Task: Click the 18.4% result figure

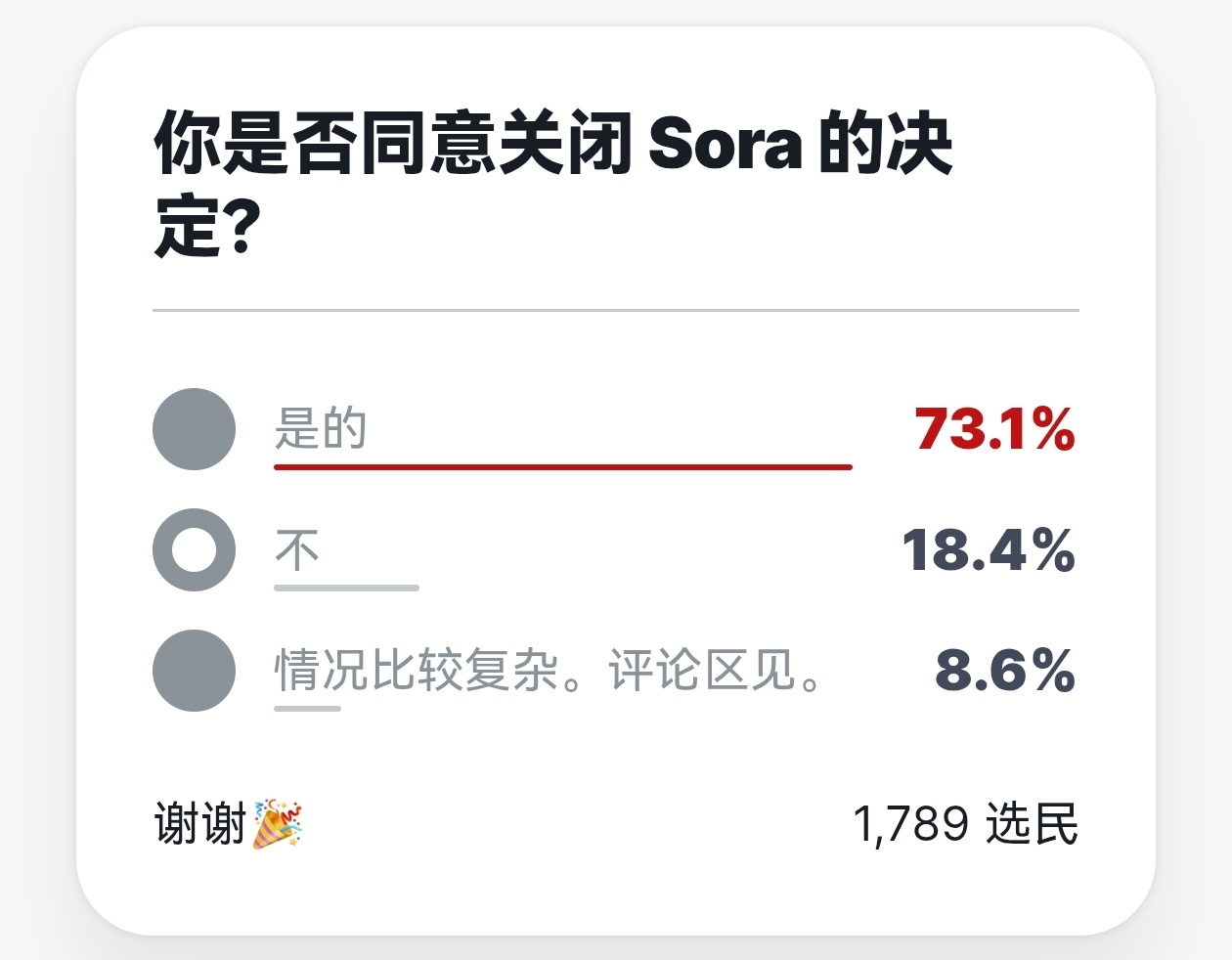Action: pyautogui.click(x=988, y=549)
